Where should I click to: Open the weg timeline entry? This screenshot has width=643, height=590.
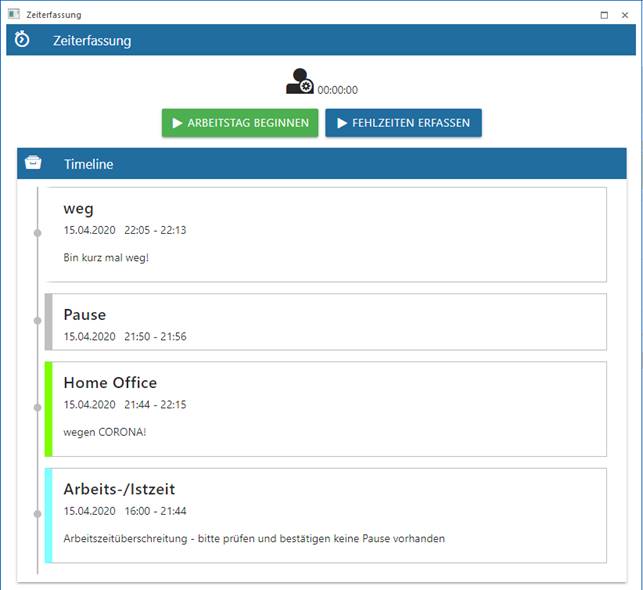click(x=330, y=234)
